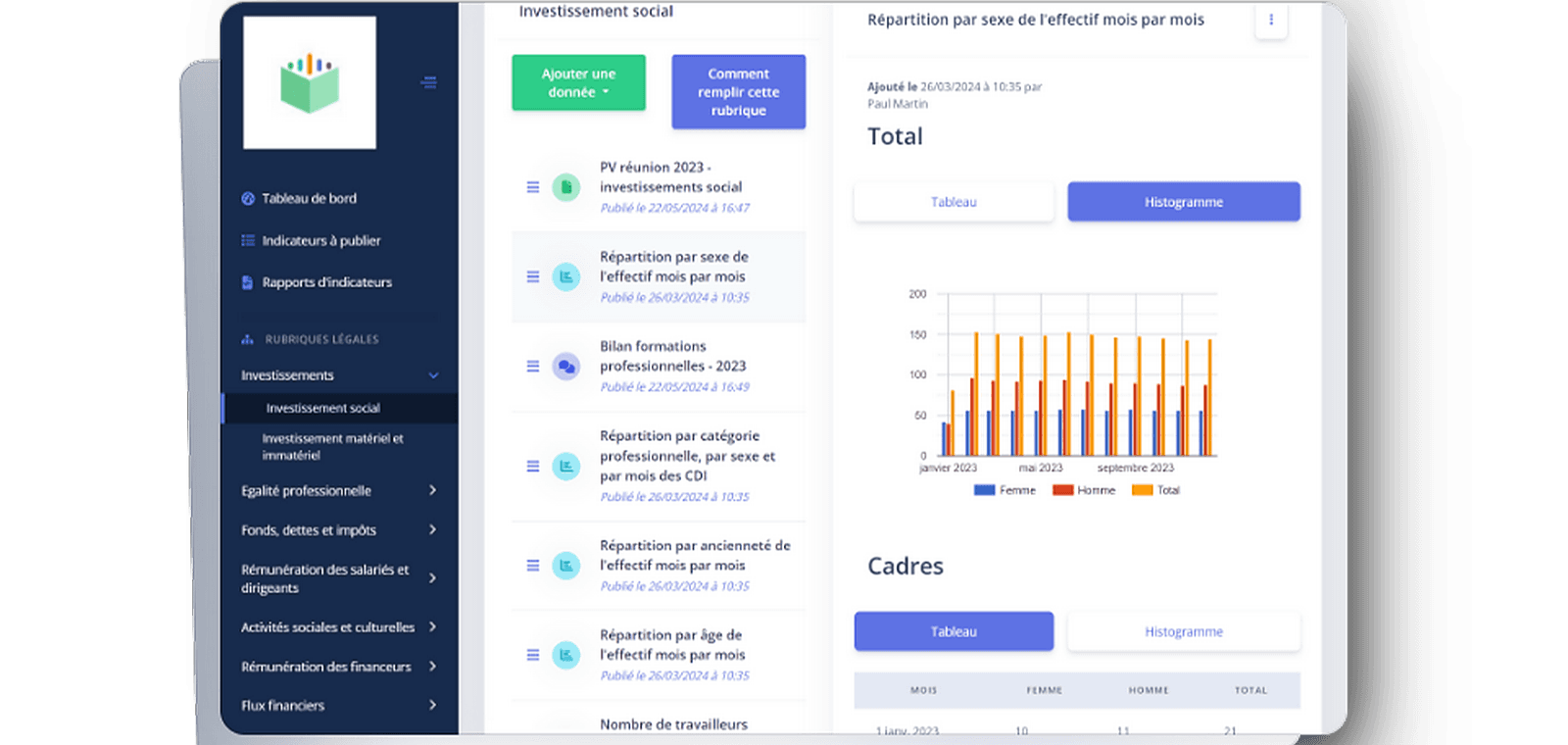Viewport: 1568px width, 745px height.
Task: Click chart icon for Répartition par ancienneté
Action: point(565,566)
